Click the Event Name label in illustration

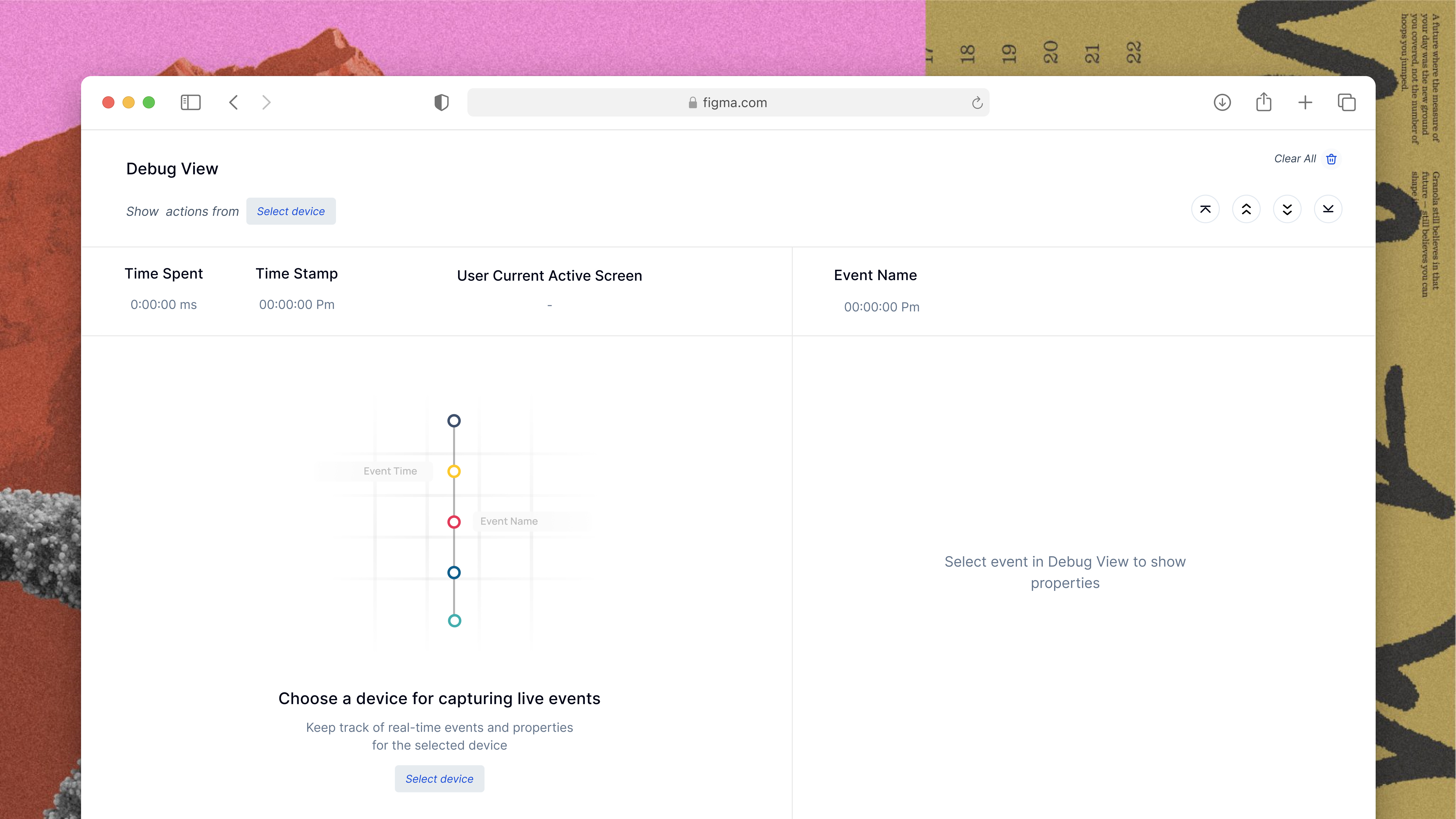[x=509, y=521]
